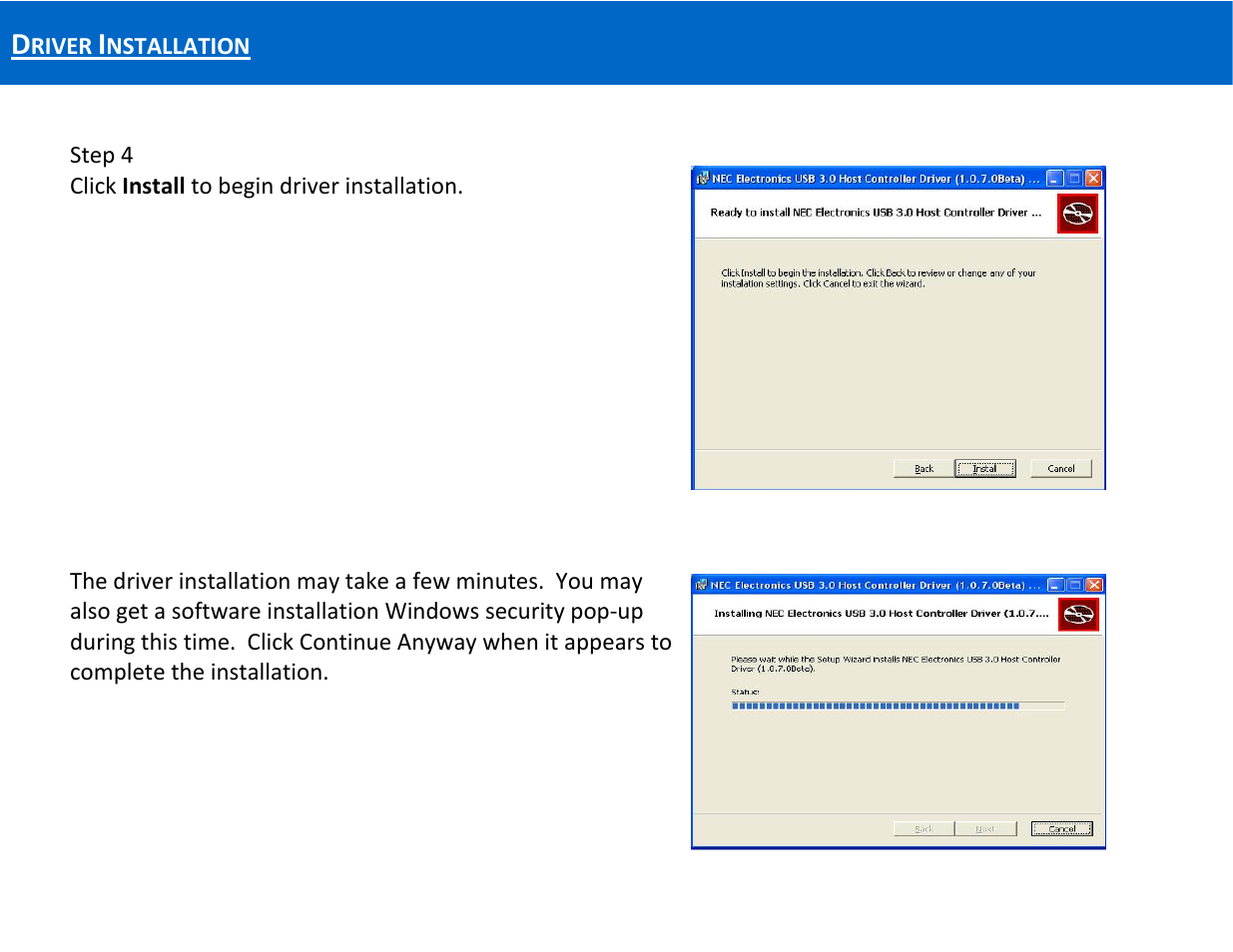
Task: Click the 'Click Install to begin the installation' text
Action: pos(879,278)
